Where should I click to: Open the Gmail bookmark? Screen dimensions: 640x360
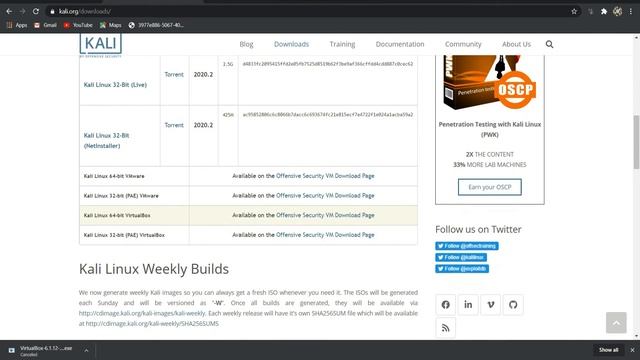[45, 25]
